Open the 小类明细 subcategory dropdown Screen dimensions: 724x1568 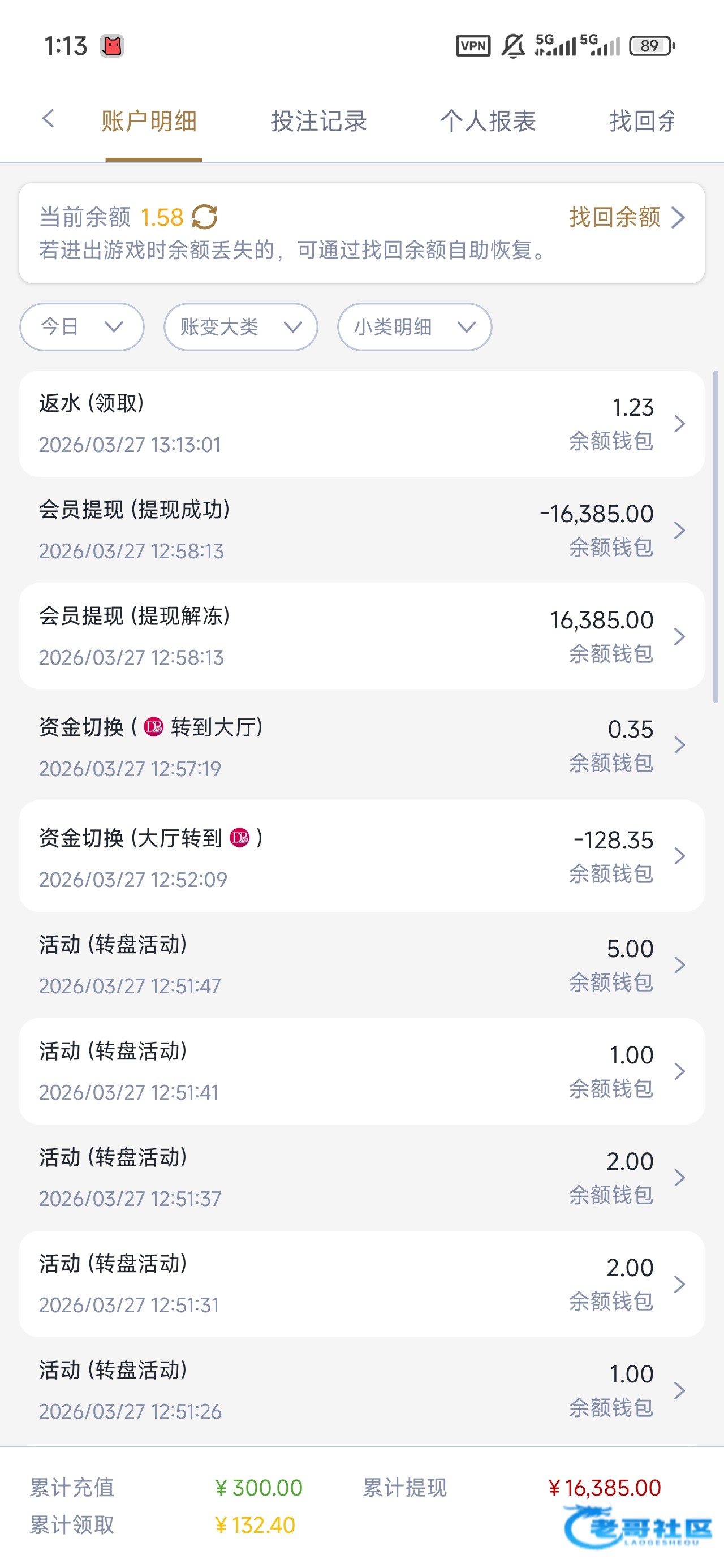click(414, 327)
